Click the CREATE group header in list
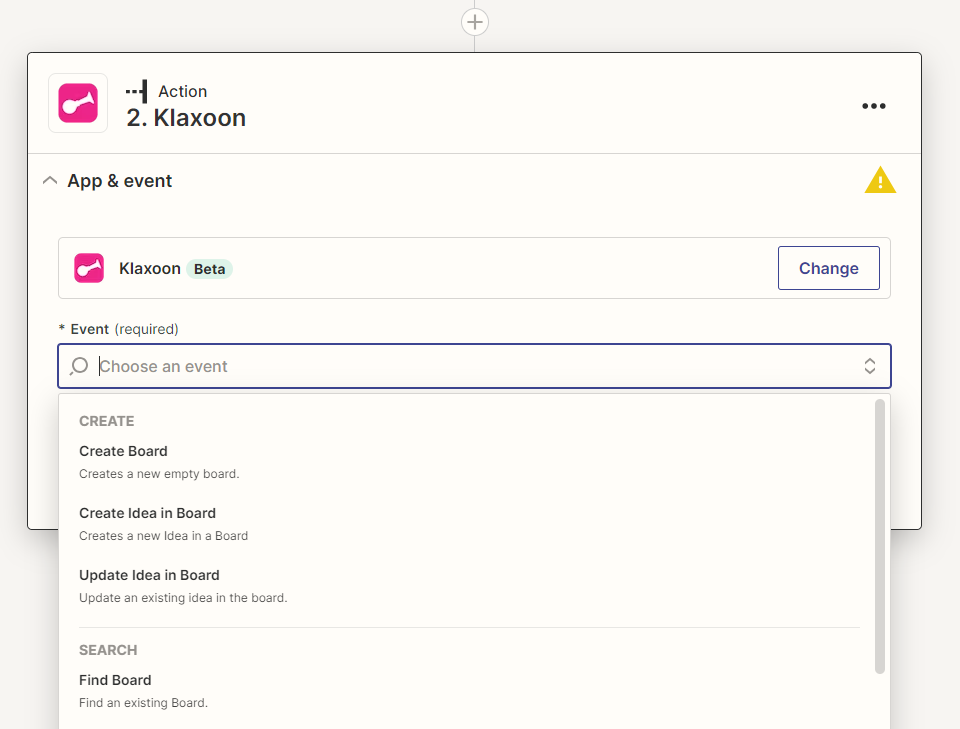Viewport: 960px width, 729px height. [x=107, y=421]
